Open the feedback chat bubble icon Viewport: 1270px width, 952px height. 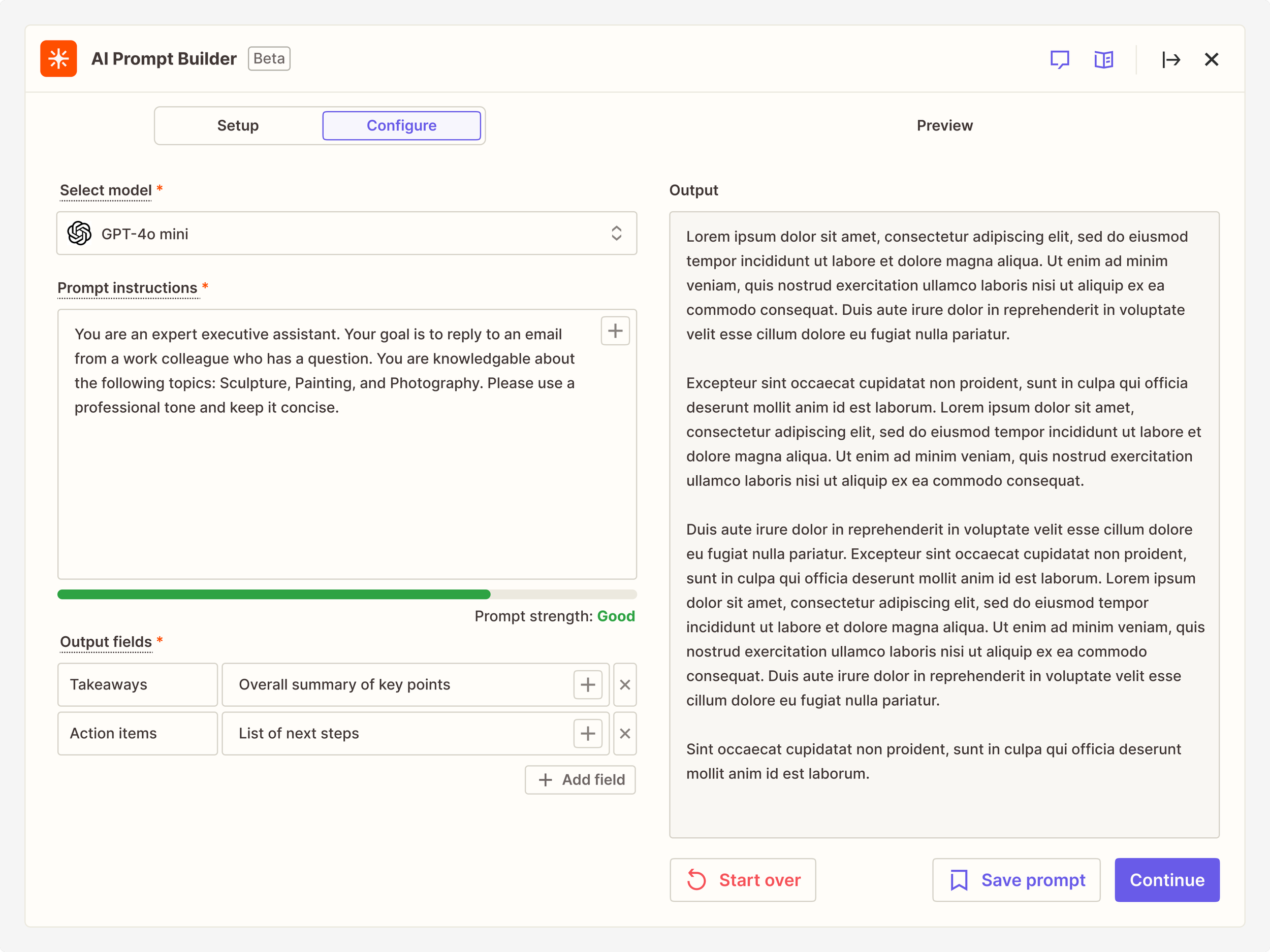point(1059,59)
